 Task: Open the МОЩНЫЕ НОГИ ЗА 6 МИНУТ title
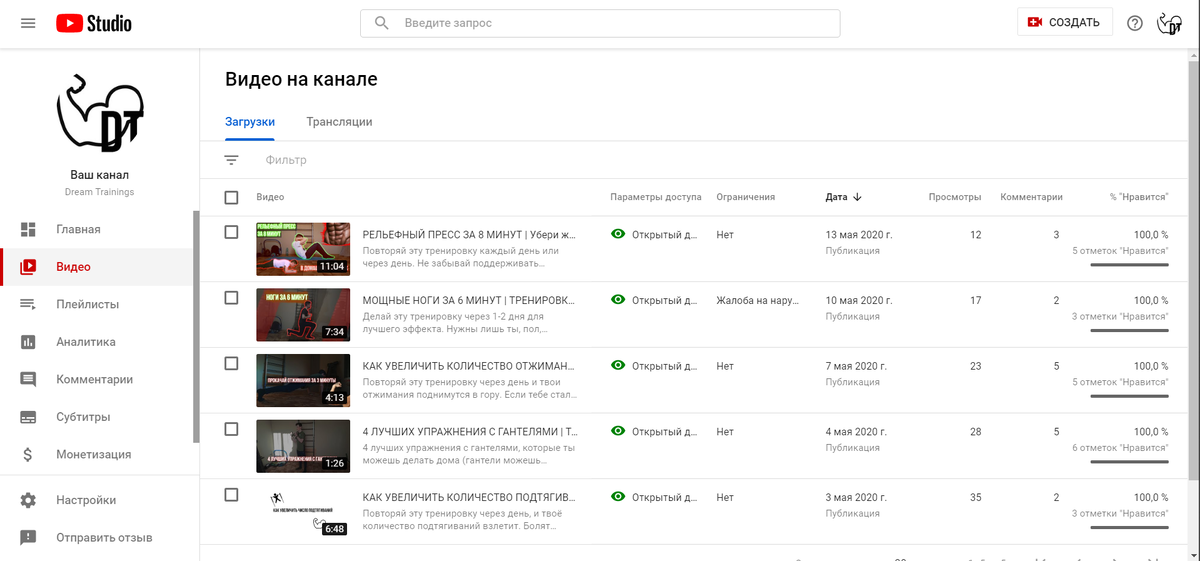coord(469,301)
